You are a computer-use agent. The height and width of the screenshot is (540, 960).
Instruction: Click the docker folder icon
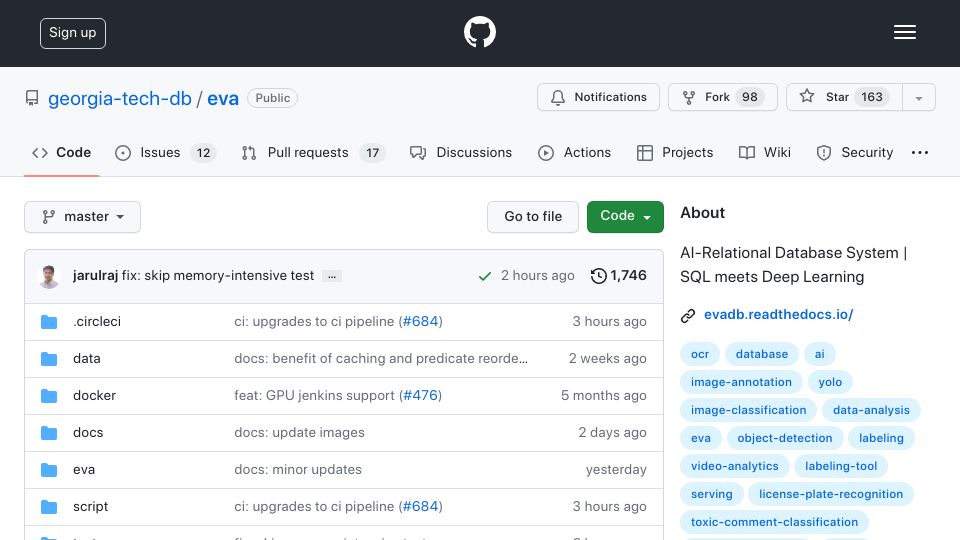(49, 396)
